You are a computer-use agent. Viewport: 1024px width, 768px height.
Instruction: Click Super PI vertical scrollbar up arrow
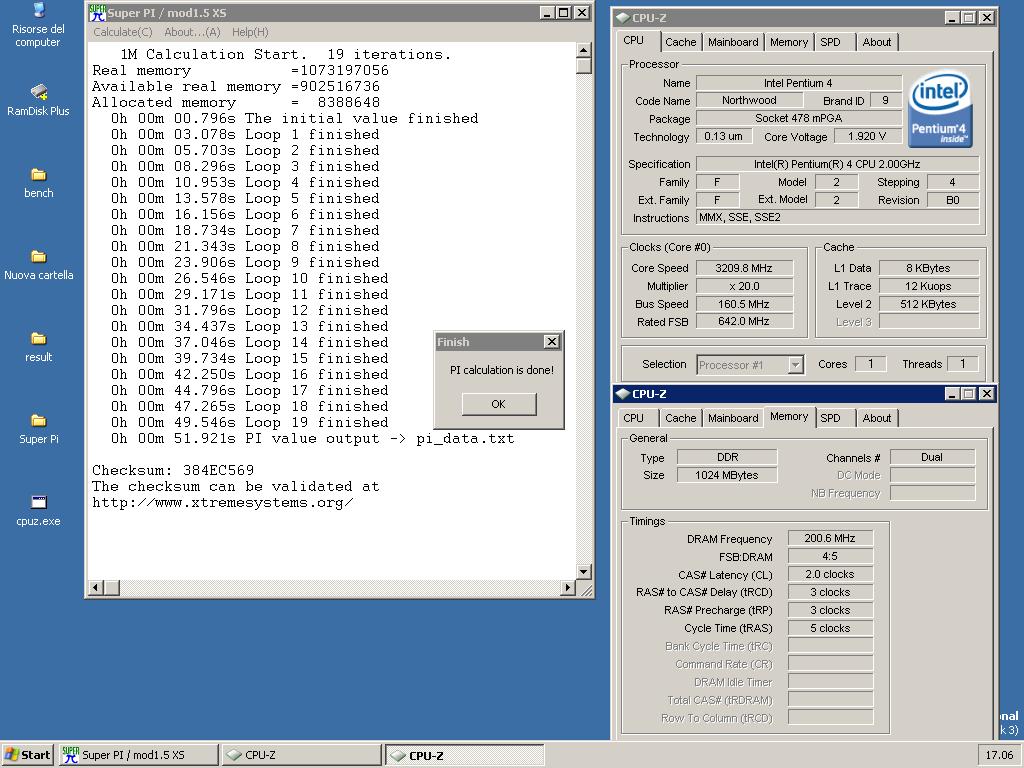(584, 50)
